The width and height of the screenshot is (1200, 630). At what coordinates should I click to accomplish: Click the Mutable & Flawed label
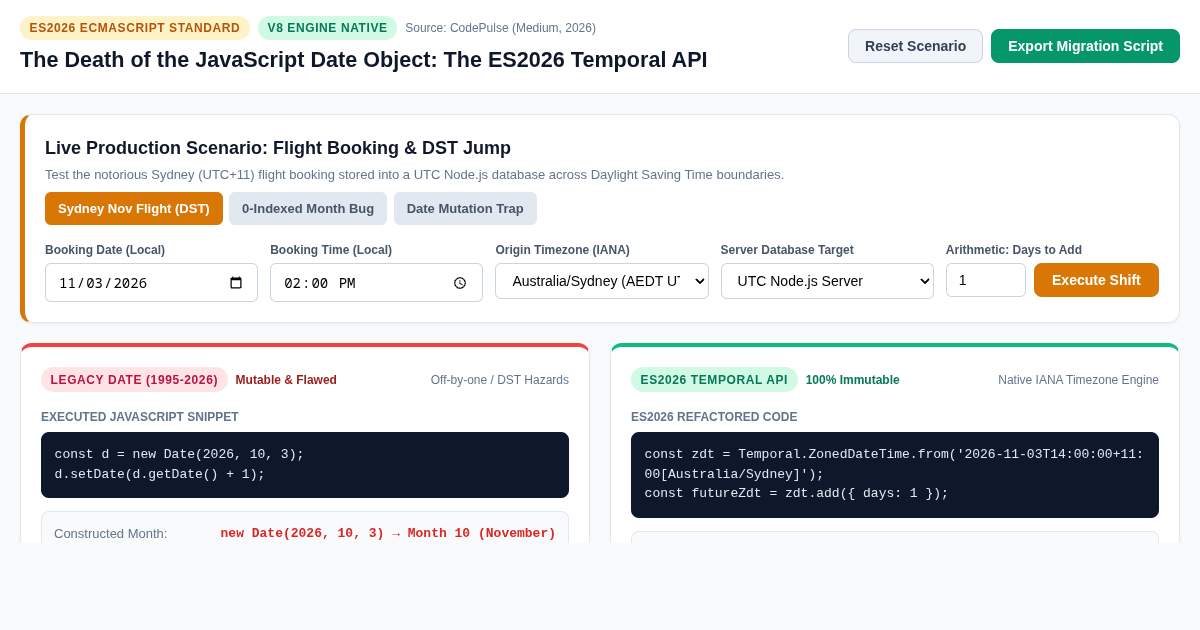click(x=286, y=380)
